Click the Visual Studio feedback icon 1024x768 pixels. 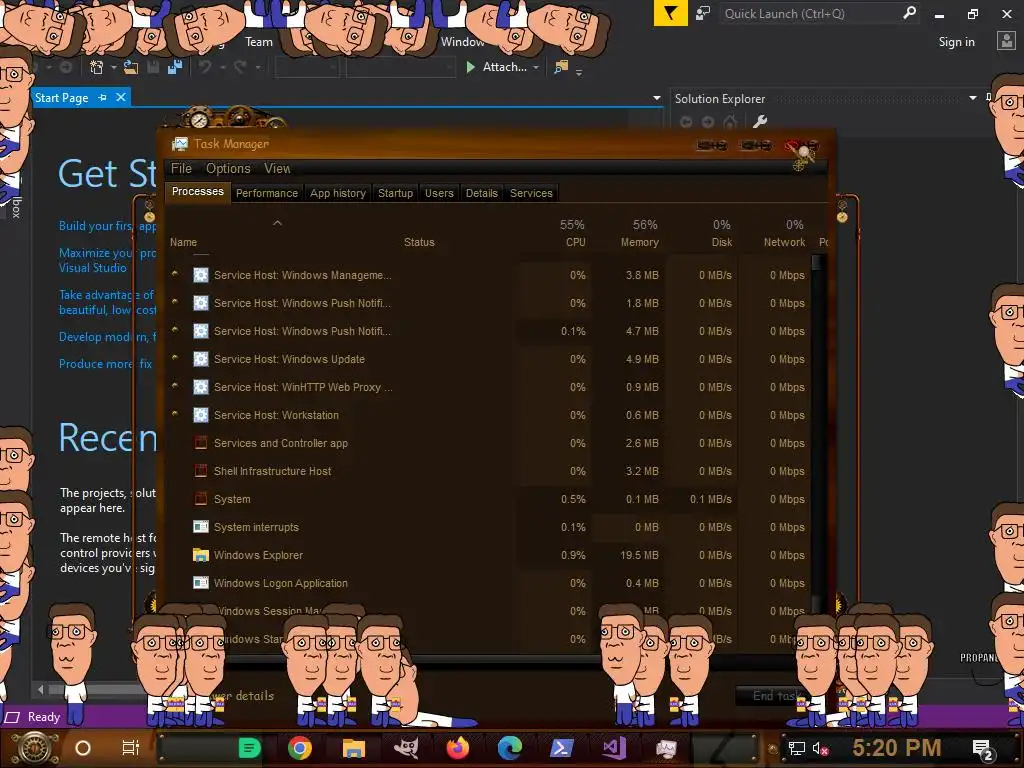[703, 13]
